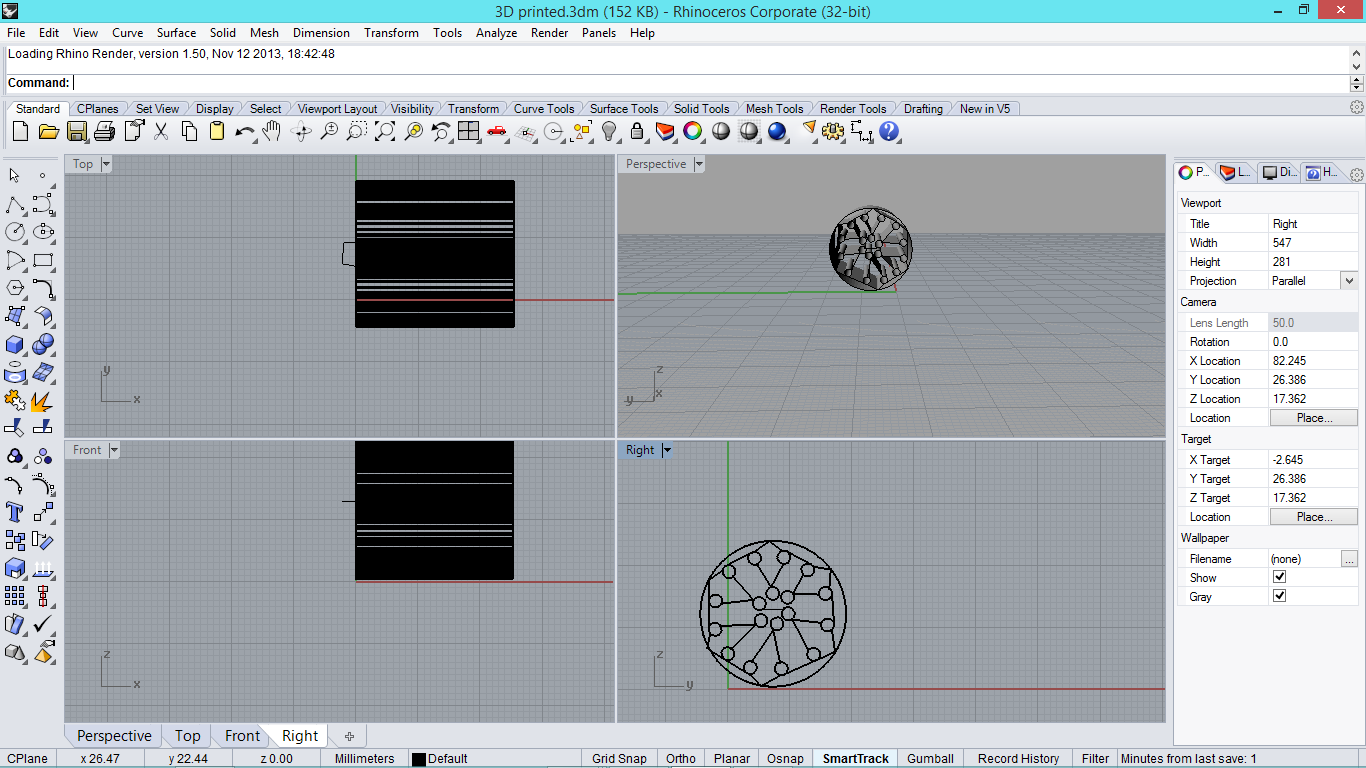Uncheck the Wallpaper Show checkbox

(1279, 577)
